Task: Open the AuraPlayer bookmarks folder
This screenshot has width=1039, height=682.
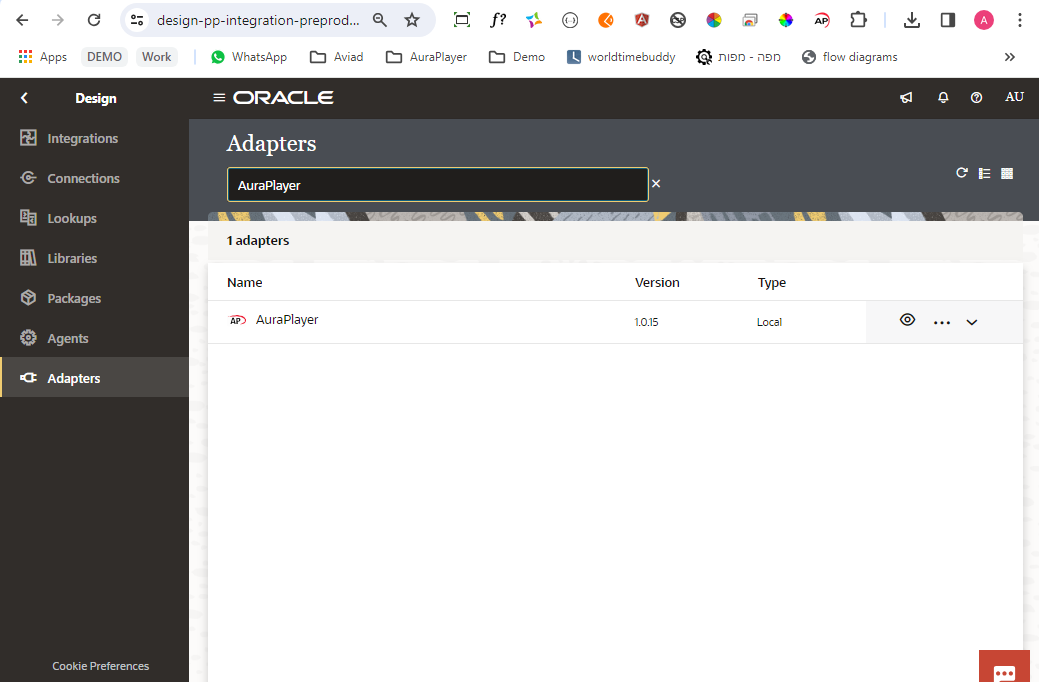Action: click(x=426, y=57)
